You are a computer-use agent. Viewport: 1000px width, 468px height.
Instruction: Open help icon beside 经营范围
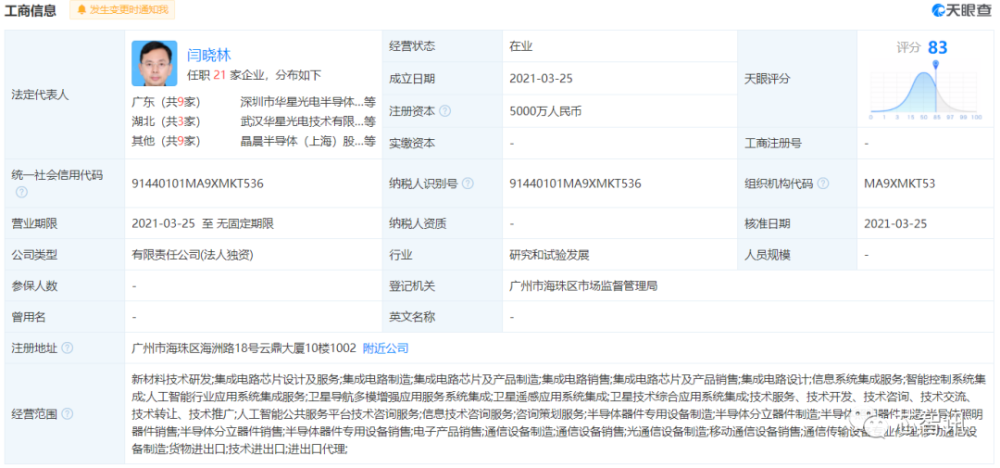click(x=67, y=414)
